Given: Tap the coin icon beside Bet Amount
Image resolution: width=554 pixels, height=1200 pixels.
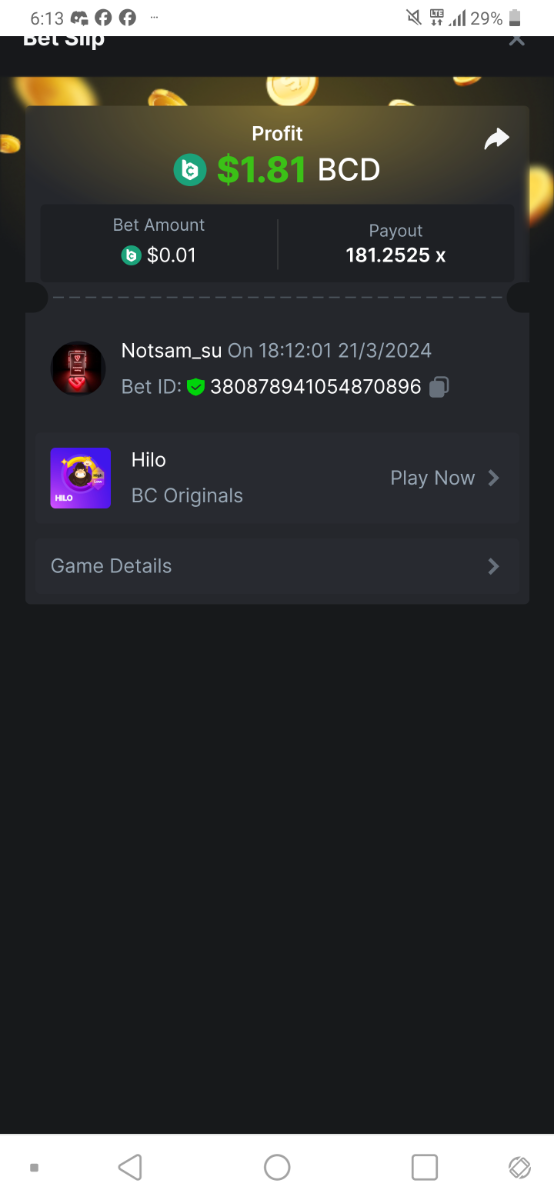Looking at the screenshot, I should pyautogui.click(x=131, y=256).
